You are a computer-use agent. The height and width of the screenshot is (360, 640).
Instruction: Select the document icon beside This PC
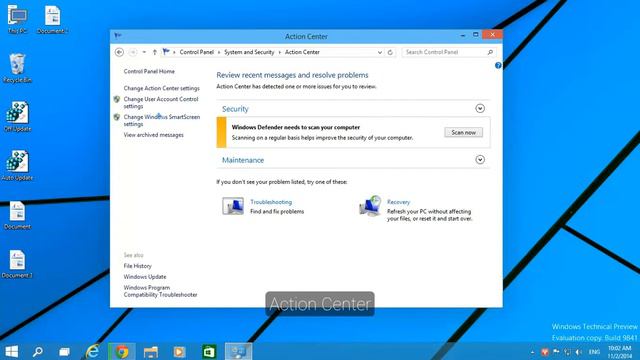click(x=52, y=19)
